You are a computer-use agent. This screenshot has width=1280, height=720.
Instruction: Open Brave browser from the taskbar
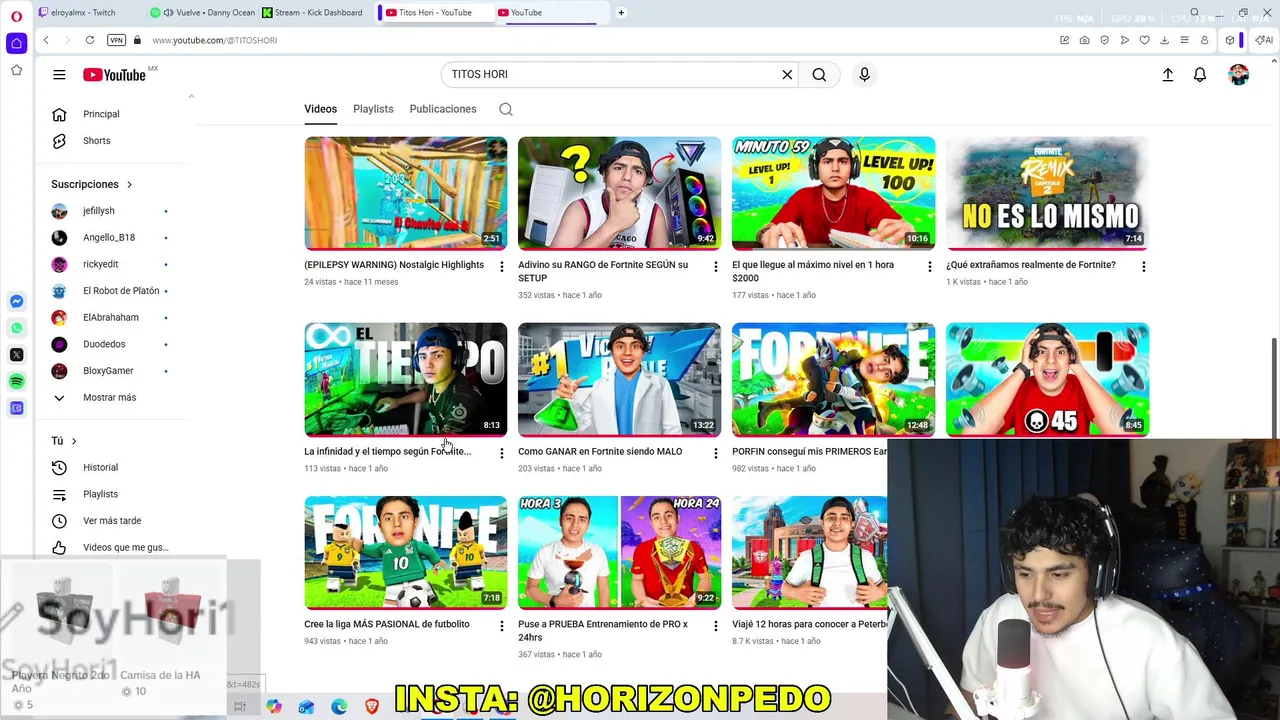click(x=372, y=707)
